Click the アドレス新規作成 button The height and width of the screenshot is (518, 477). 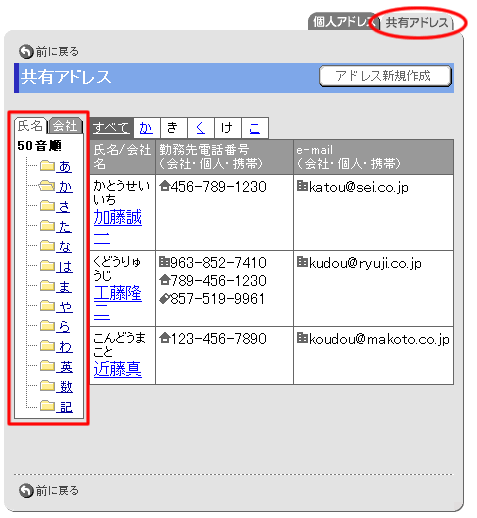385,76
